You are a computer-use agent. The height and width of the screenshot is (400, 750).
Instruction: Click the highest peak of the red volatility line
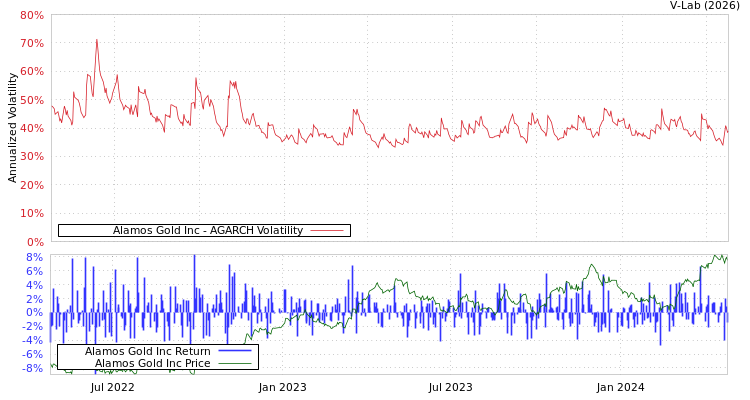pos(96,40)
